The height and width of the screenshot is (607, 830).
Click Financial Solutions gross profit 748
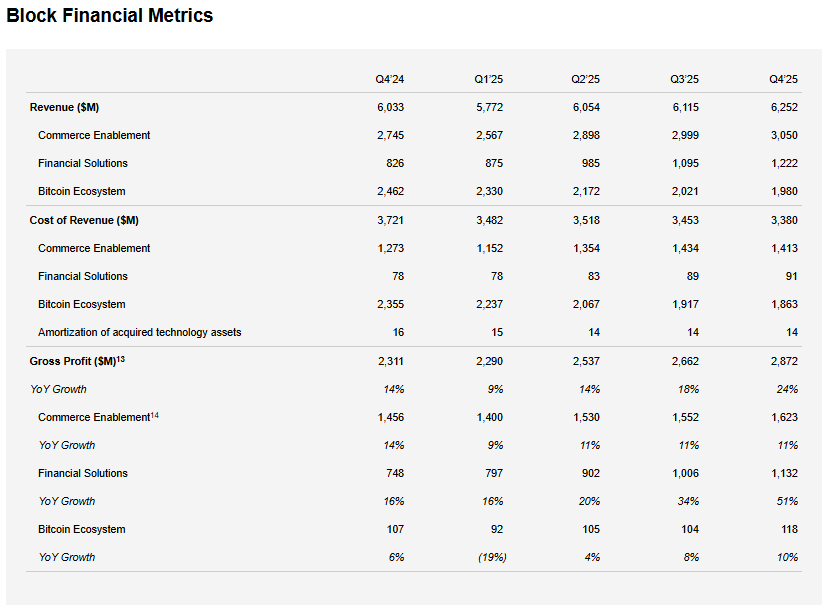tap(395, 473)
